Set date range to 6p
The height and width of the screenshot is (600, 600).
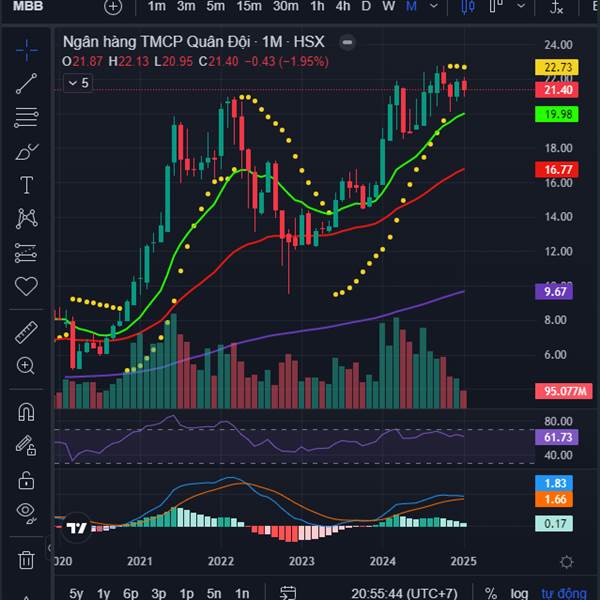130,593
